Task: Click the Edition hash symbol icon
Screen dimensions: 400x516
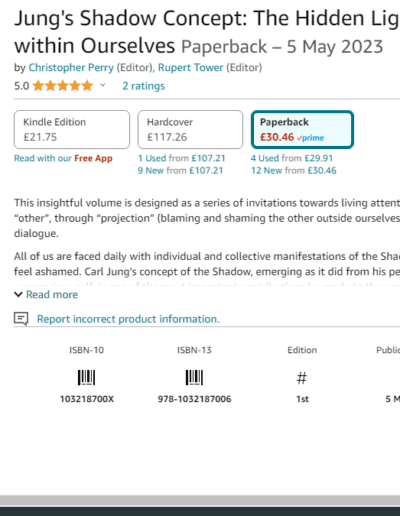Action: point(302,378)
